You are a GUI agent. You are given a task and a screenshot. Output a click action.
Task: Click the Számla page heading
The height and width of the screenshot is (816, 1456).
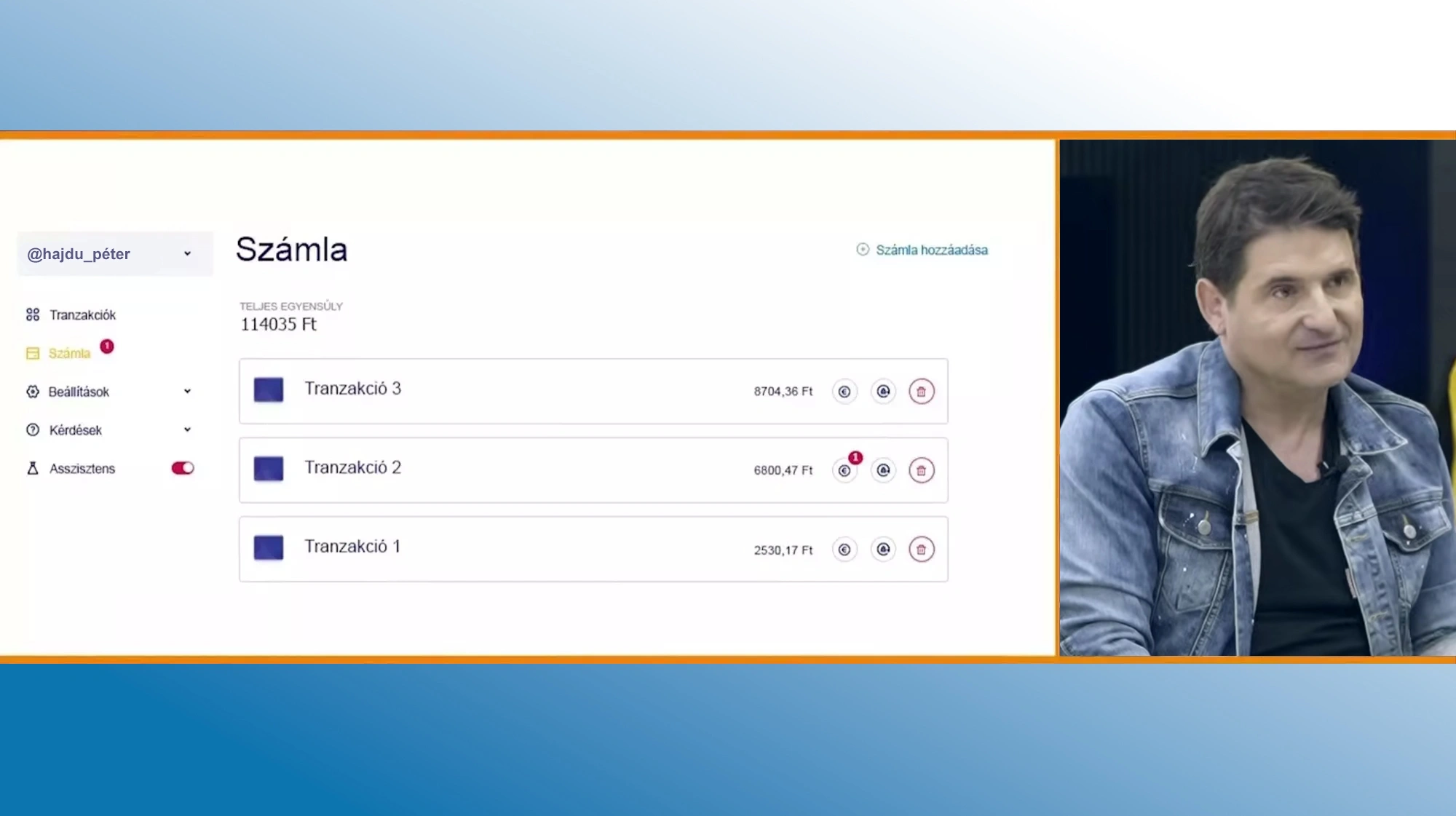pyautogui.click(x=292, y=250)
